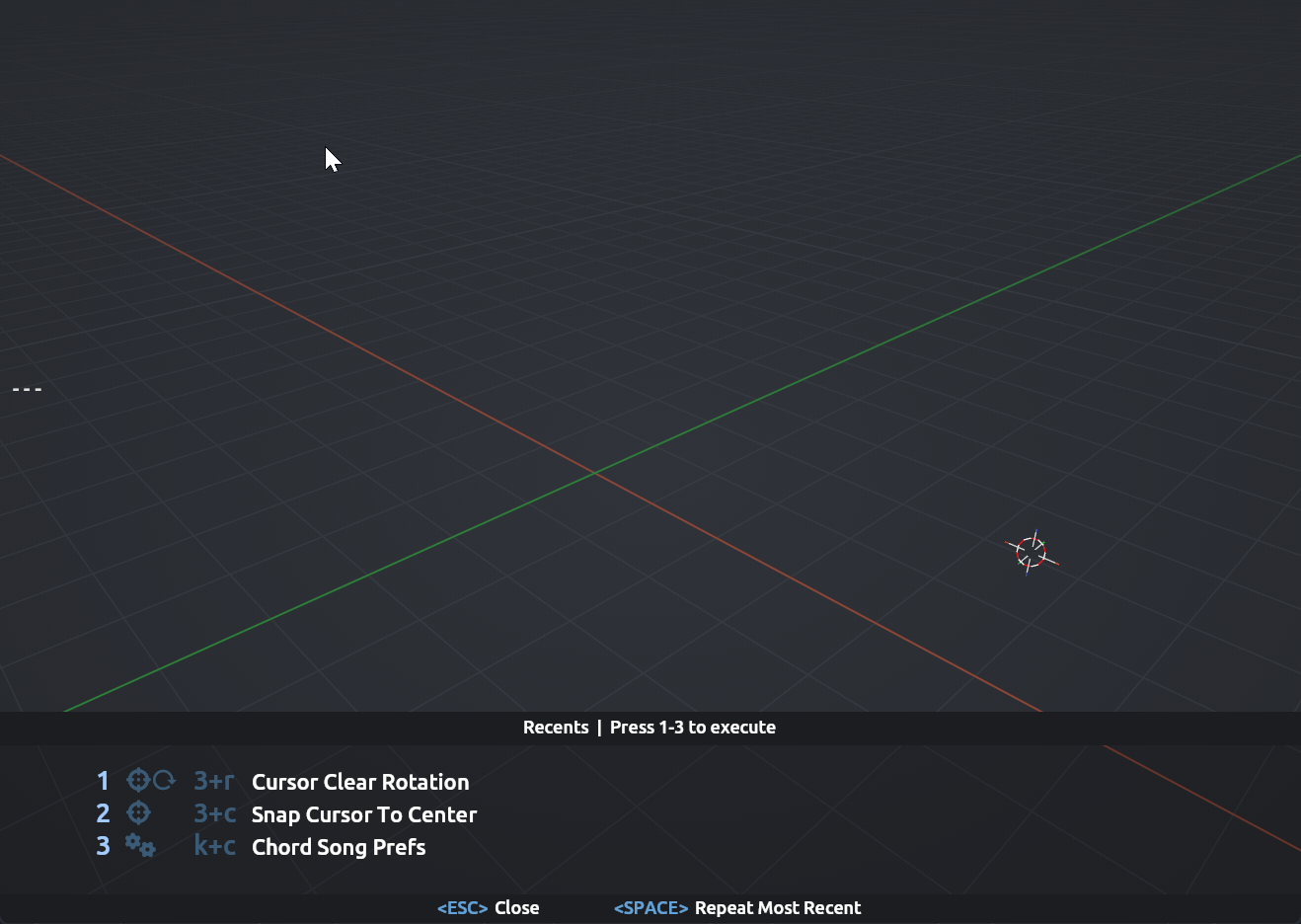Click the Repeat Most Recent label
1301x924 pixels.
[x=777, y=908]
